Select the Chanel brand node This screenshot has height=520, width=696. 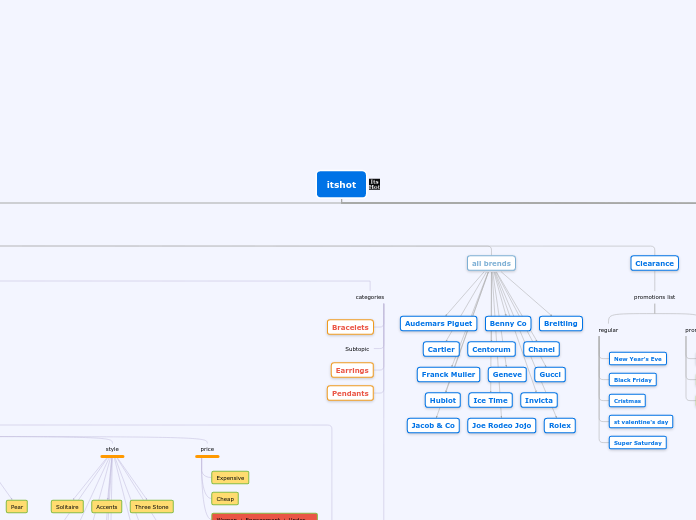[541, 349]
